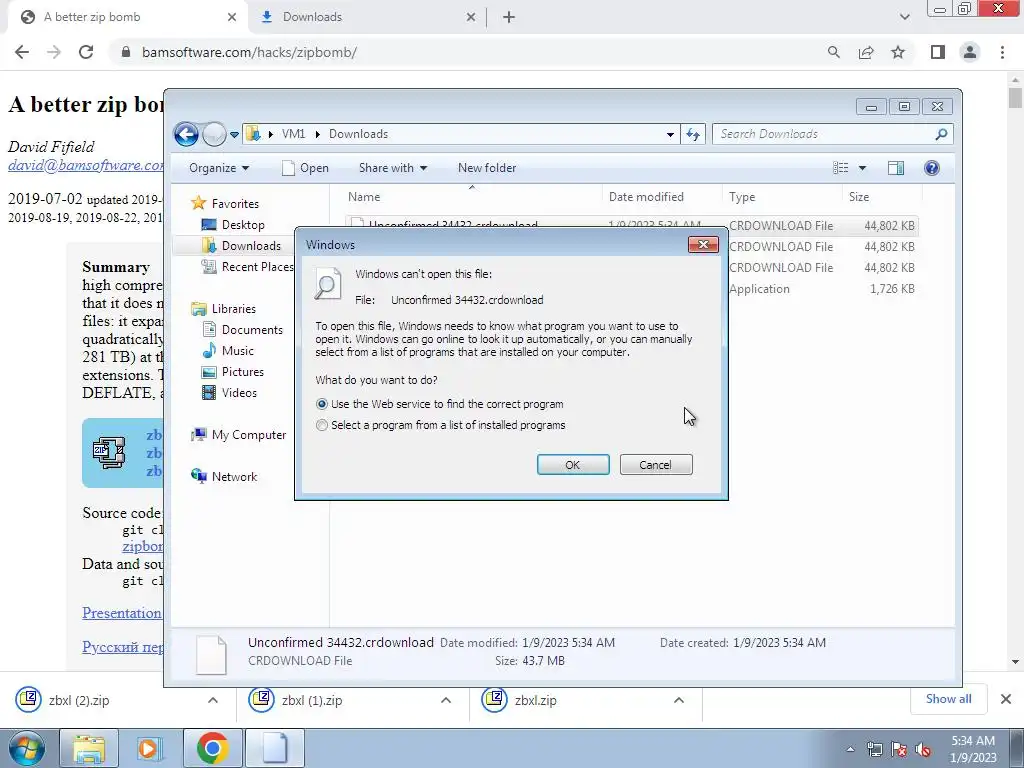The width and height of the screenshot is (1024, 768).
Task: Open Explorer help question mark icon
Action: (932, 168)
